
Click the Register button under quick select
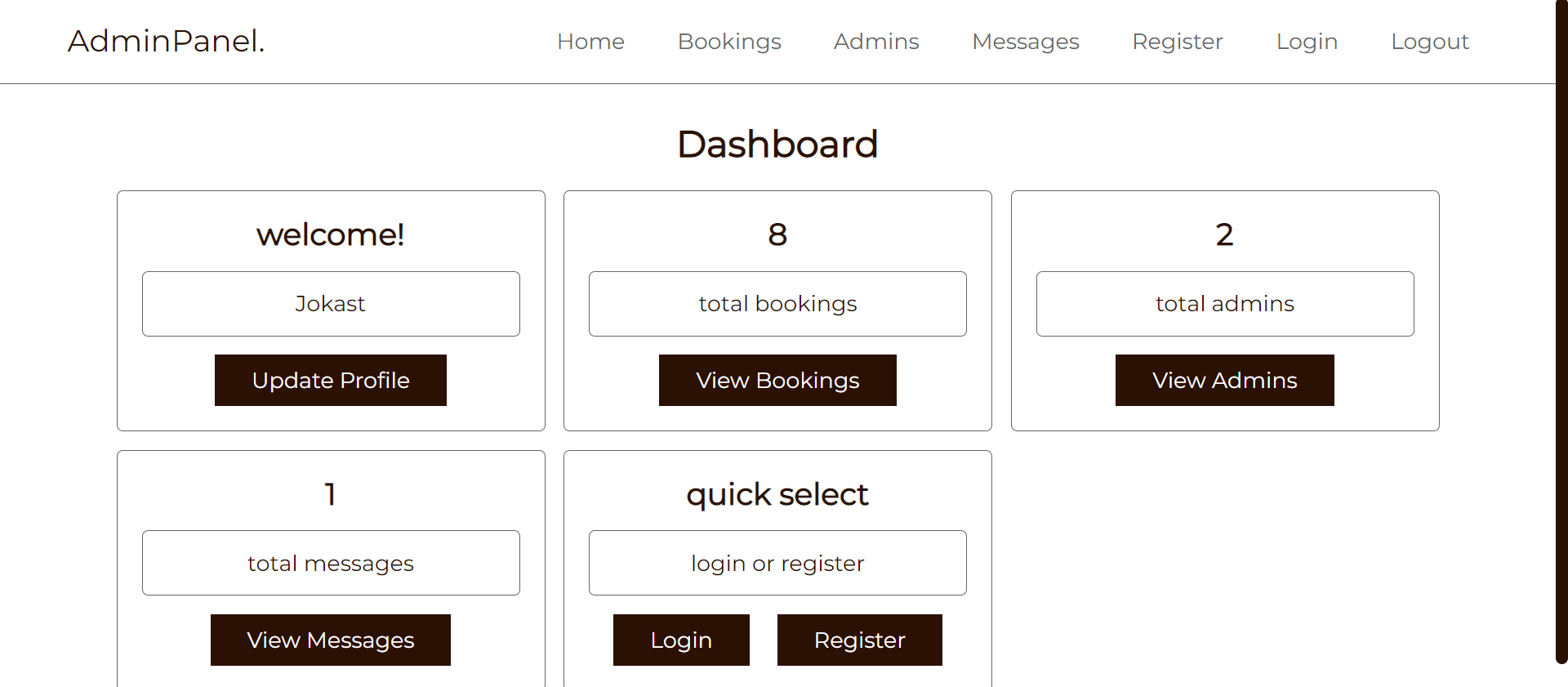click(860, 640)
